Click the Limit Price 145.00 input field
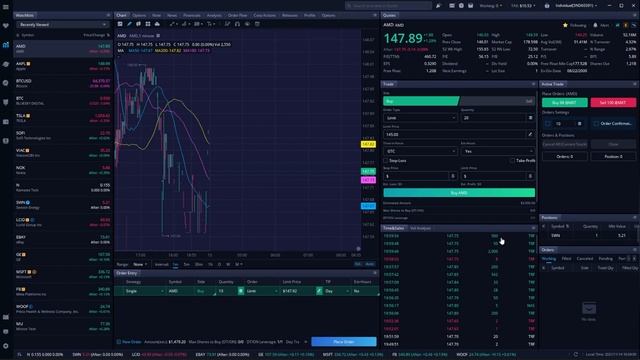This screenshot has height=360, width=640. pyautogui.click(x=455, y=134)
